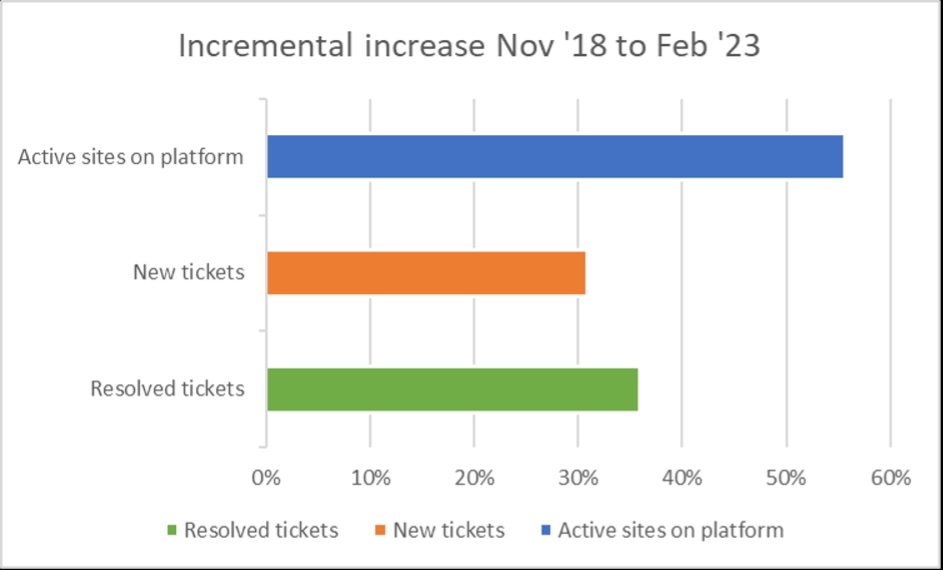This screenshot has width=943, height=570.
Task: Select the Active sites on platform legend text
Action: pyautogui.click(x=671, y=530)
